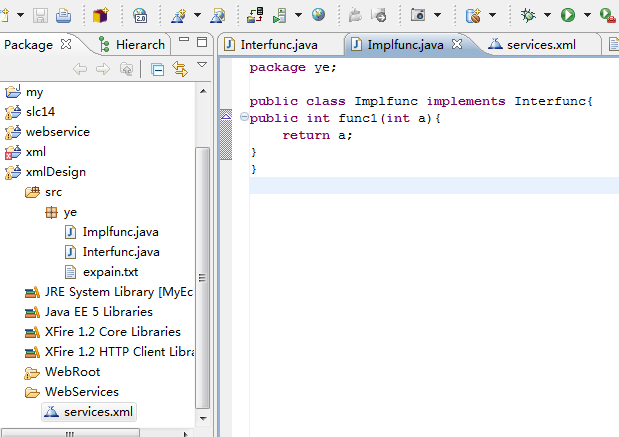The image size is (619, 437).
Task: Click the Forward navigation arrow in Package view
Action: [103, 69]
